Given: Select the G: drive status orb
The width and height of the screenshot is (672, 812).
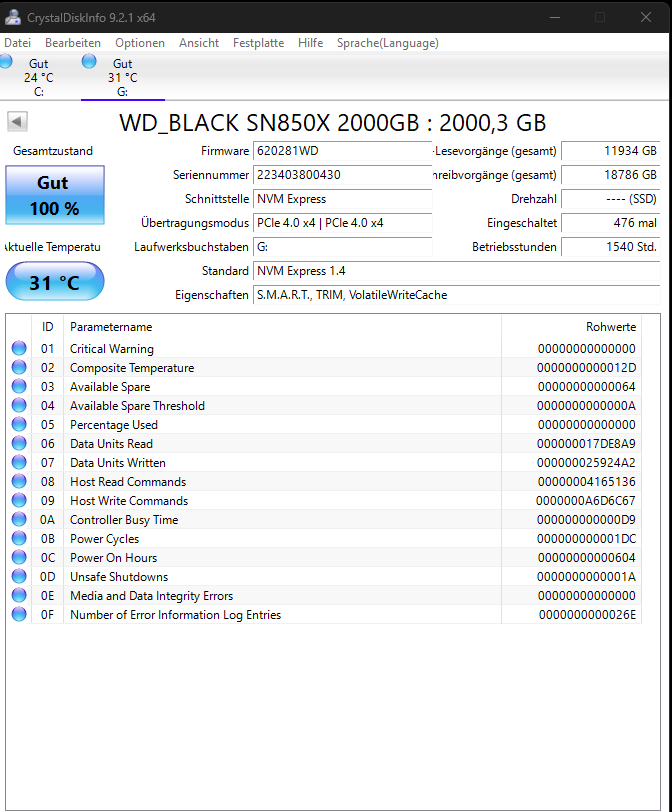Looking at the screenshot, I should point(89,61).
